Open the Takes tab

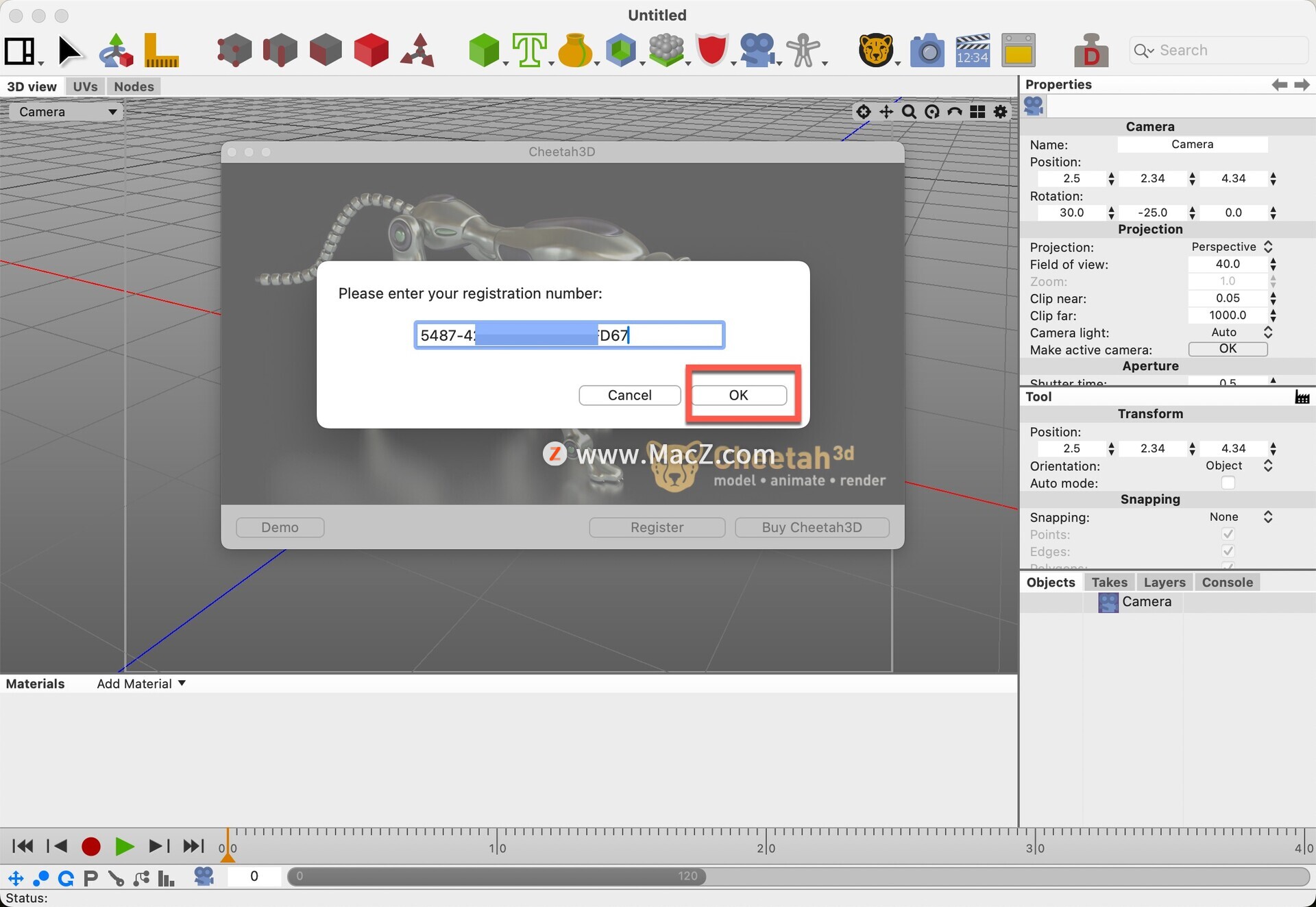coord(1109,582)
